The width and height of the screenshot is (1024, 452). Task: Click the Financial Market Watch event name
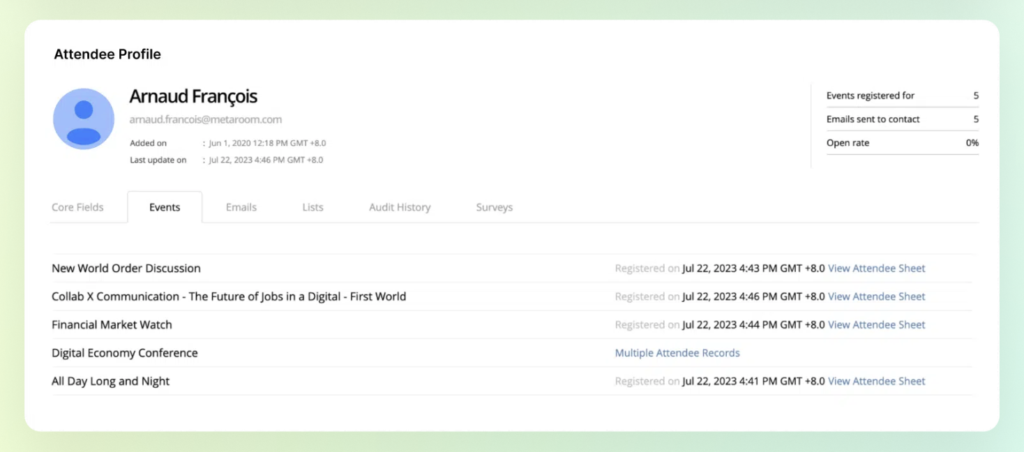(x=112, y=324)
